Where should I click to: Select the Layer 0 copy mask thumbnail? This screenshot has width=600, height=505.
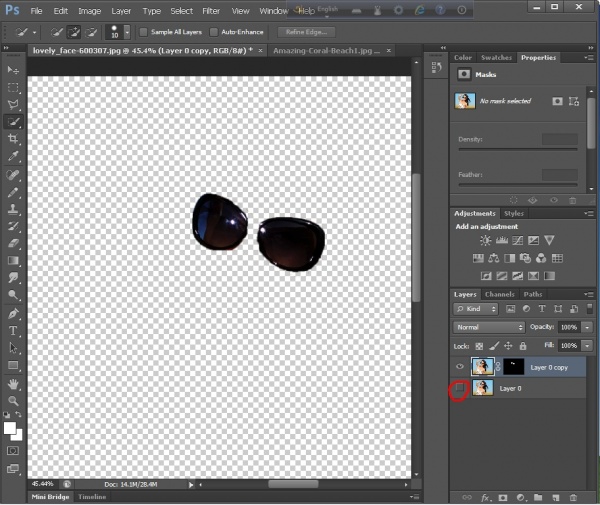click(x=513, y=367)
